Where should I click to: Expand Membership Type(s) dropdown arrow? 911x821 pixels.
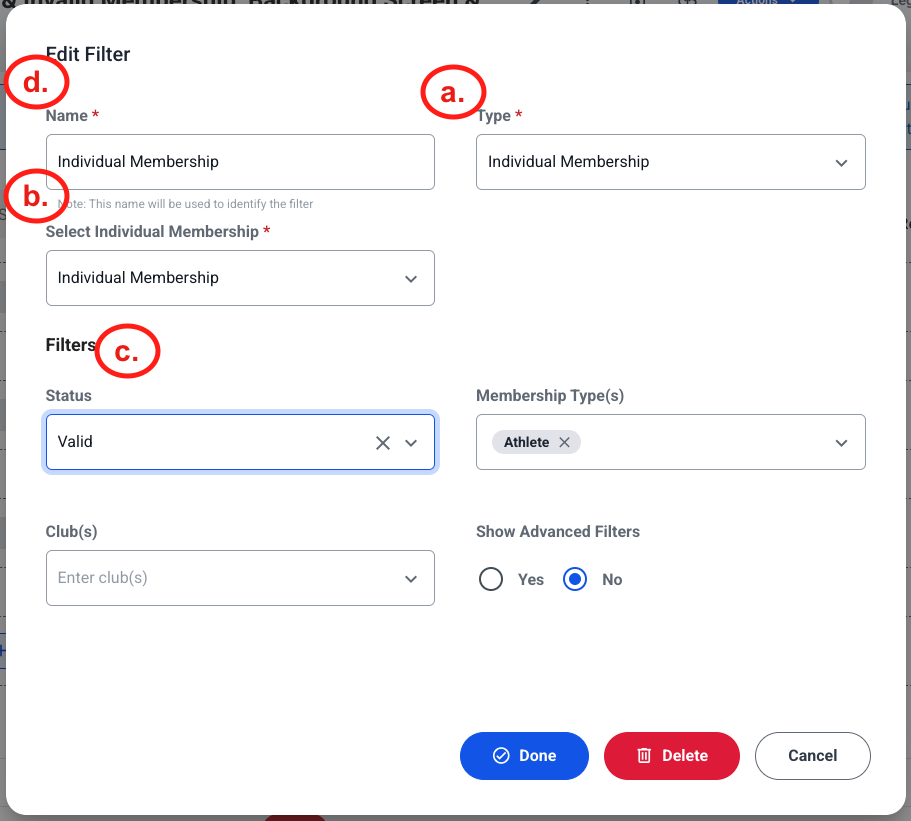tap(841, 443)
